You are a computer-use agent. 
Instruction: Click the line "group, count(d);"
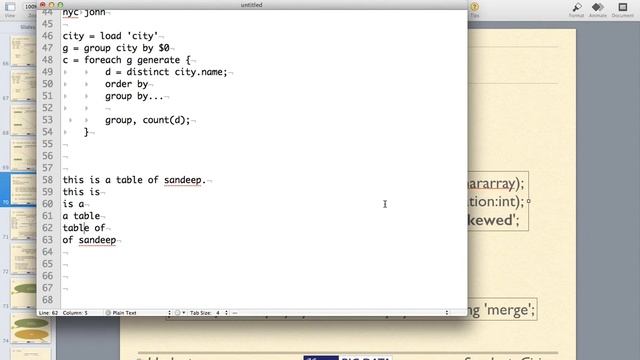coord(148,120)
